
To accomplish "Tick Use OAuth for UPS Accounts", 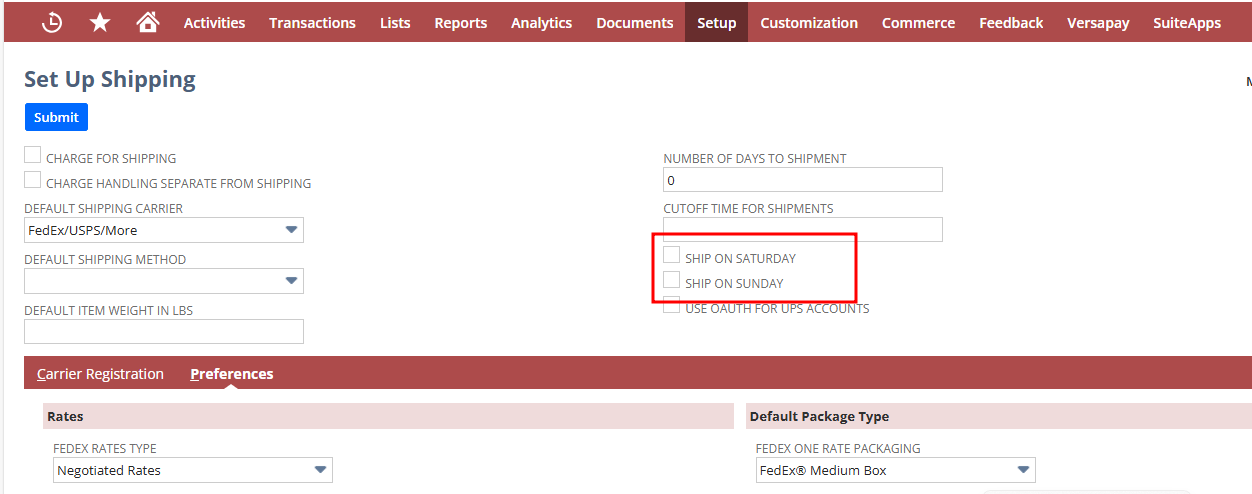I will pyautogui.click(x=672, y=306).
